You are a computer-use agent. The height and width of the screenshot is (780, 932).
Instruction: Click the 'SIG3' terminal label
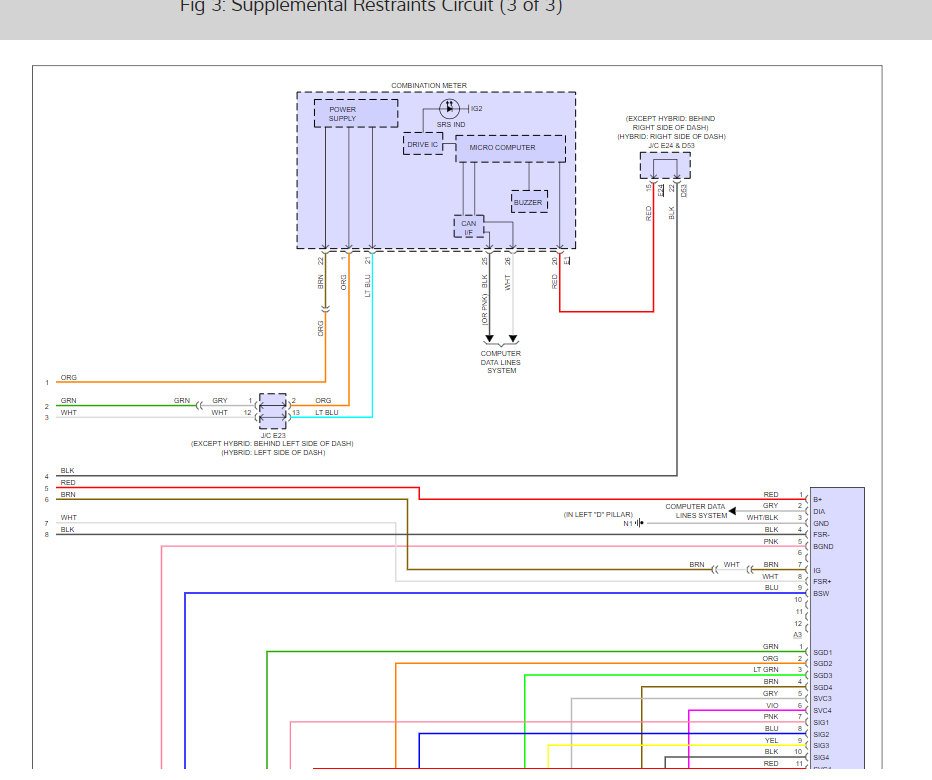(821, 746)
